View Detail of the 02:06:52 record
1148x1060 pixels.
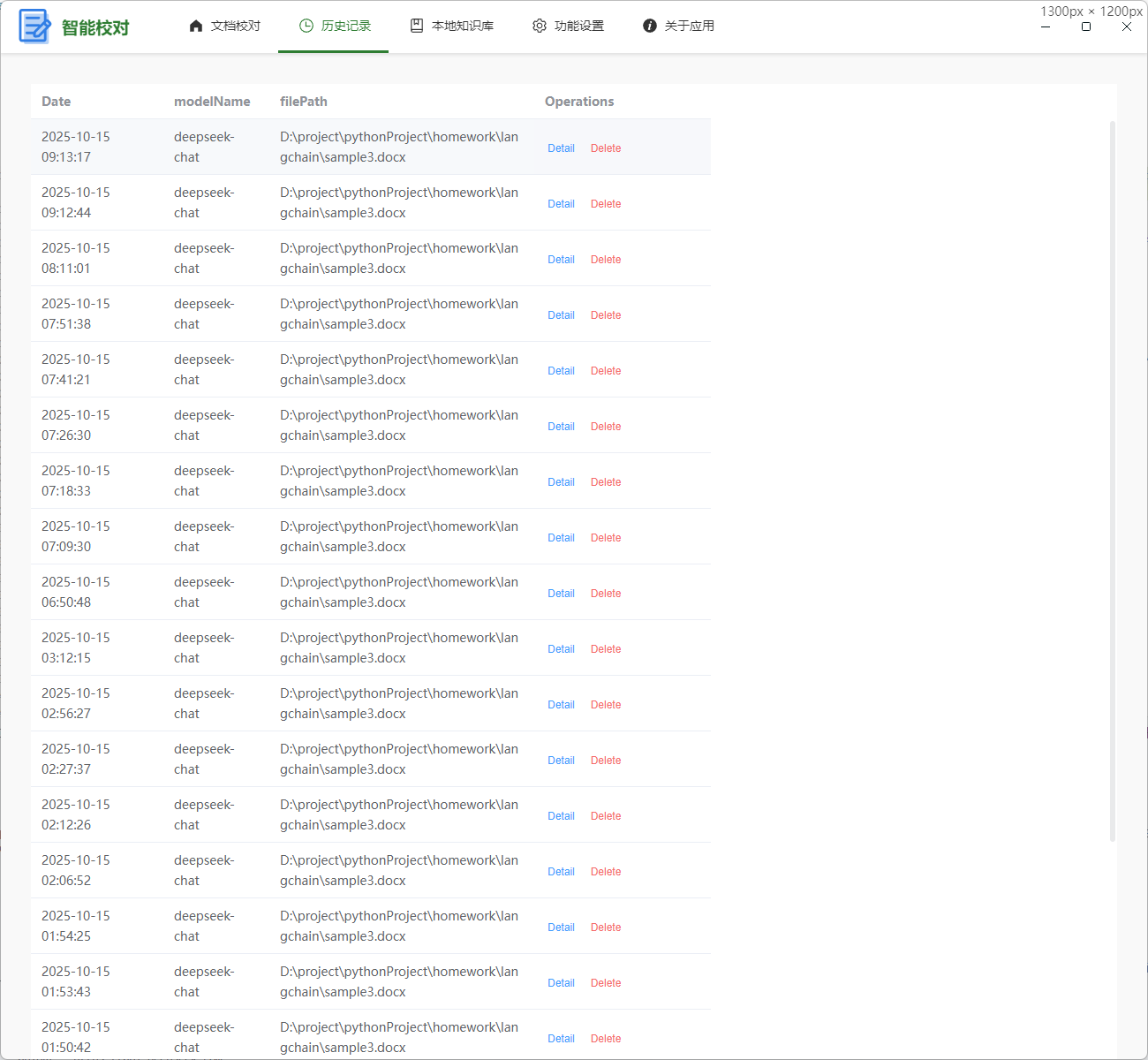561,872
